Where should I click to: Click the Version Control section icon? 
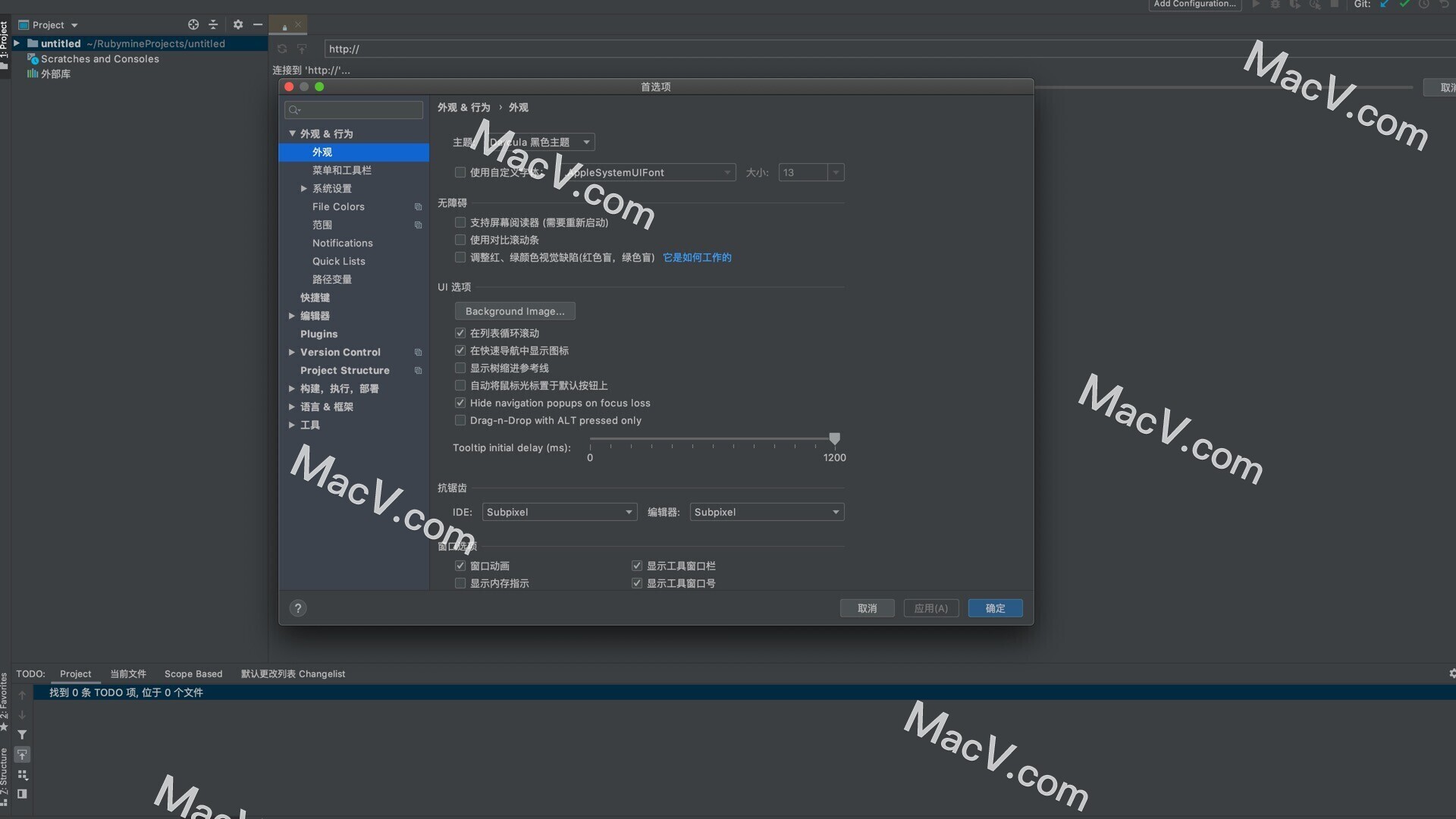click(419, 352)
